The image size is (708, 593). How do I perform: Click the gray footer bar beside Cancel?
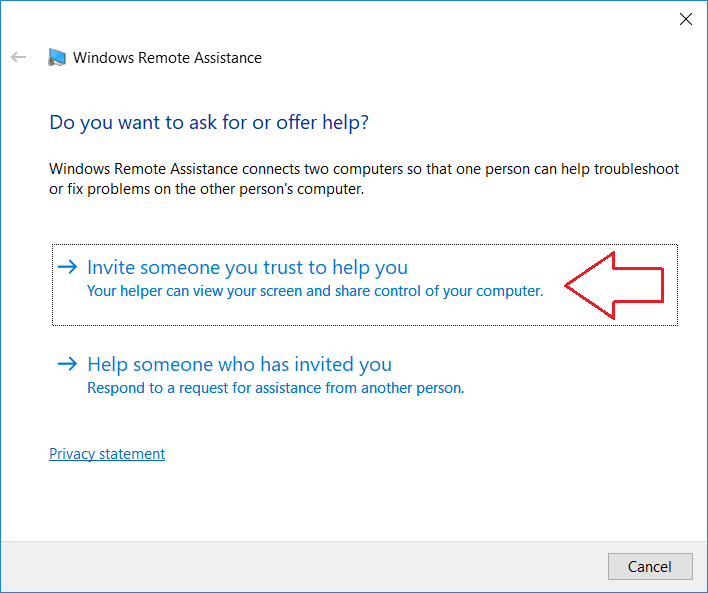click(303, 567)
